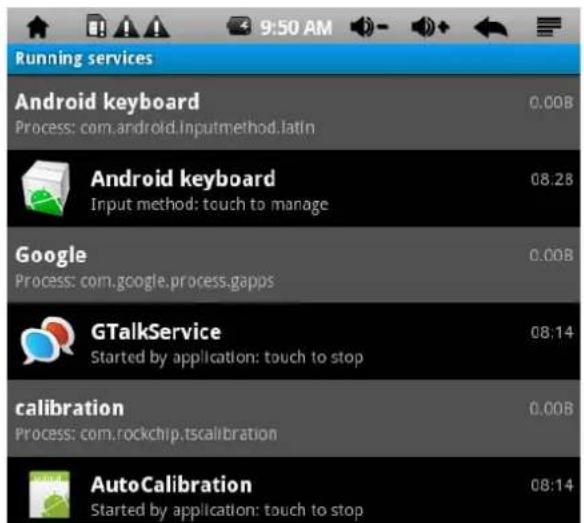The image size is (584, 523).
Task: Open the menu icon in status bar
Action: click(x=549, y=27)
